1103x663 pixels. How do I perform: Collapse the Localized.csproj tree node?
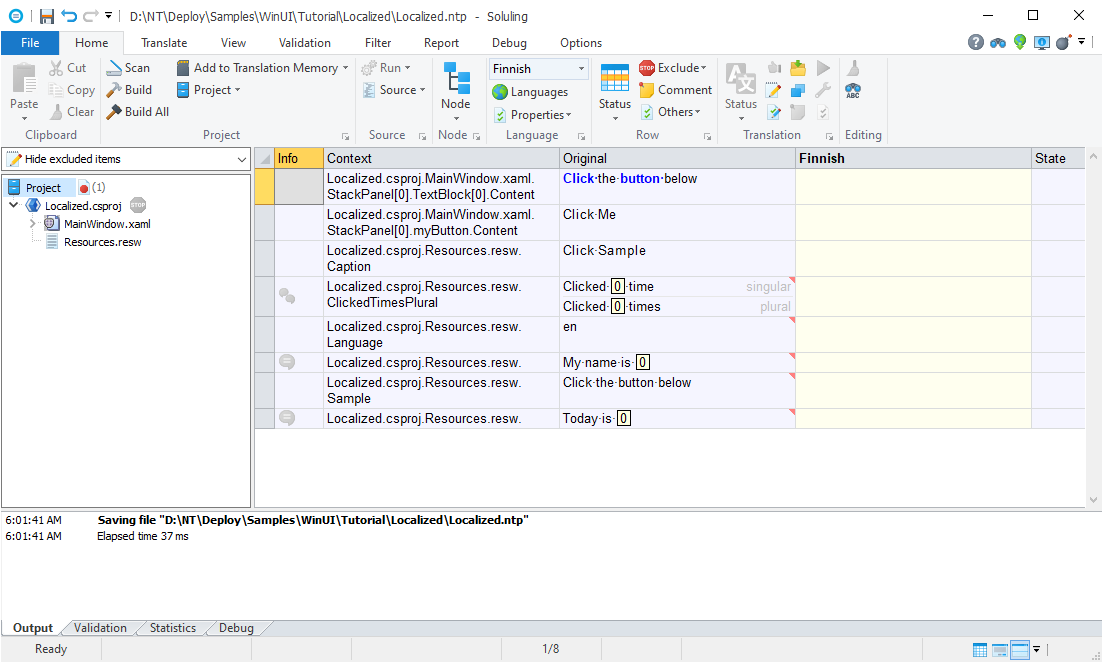[13, 205]
